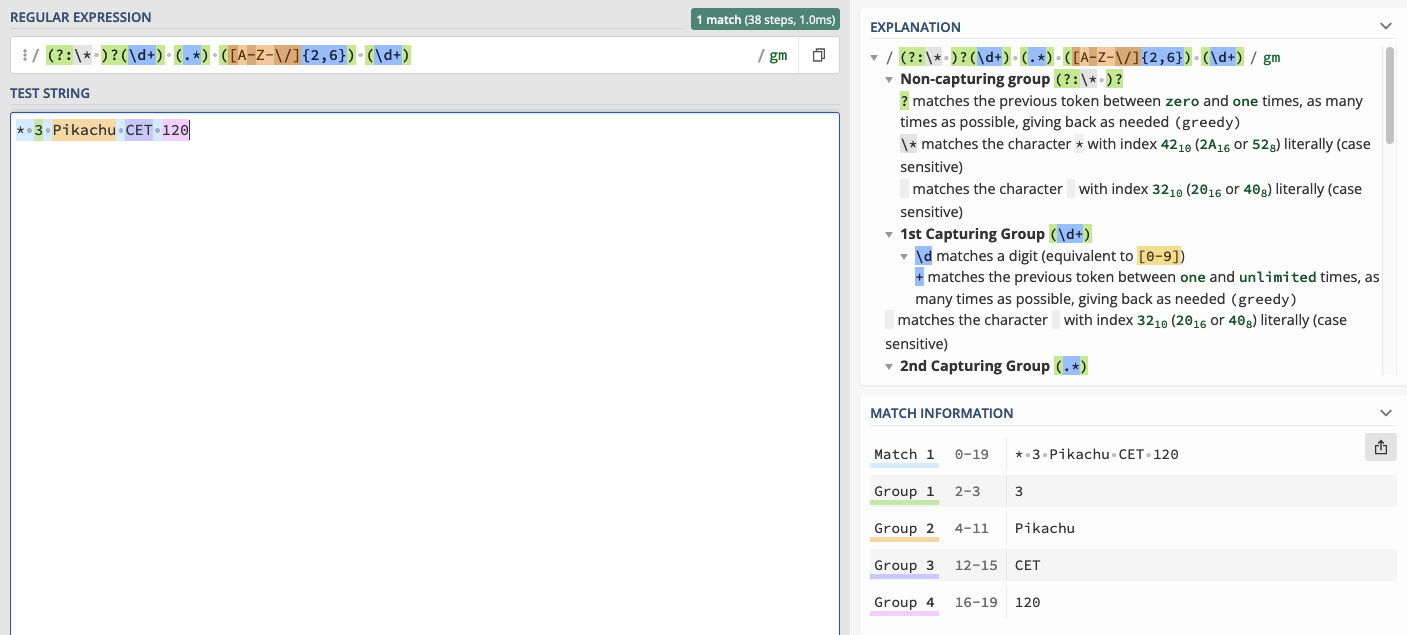Open the regex delimiter options dots
Image resolution: width=1407 pixels, height=635 pixels.
click(x=24, y=56)
